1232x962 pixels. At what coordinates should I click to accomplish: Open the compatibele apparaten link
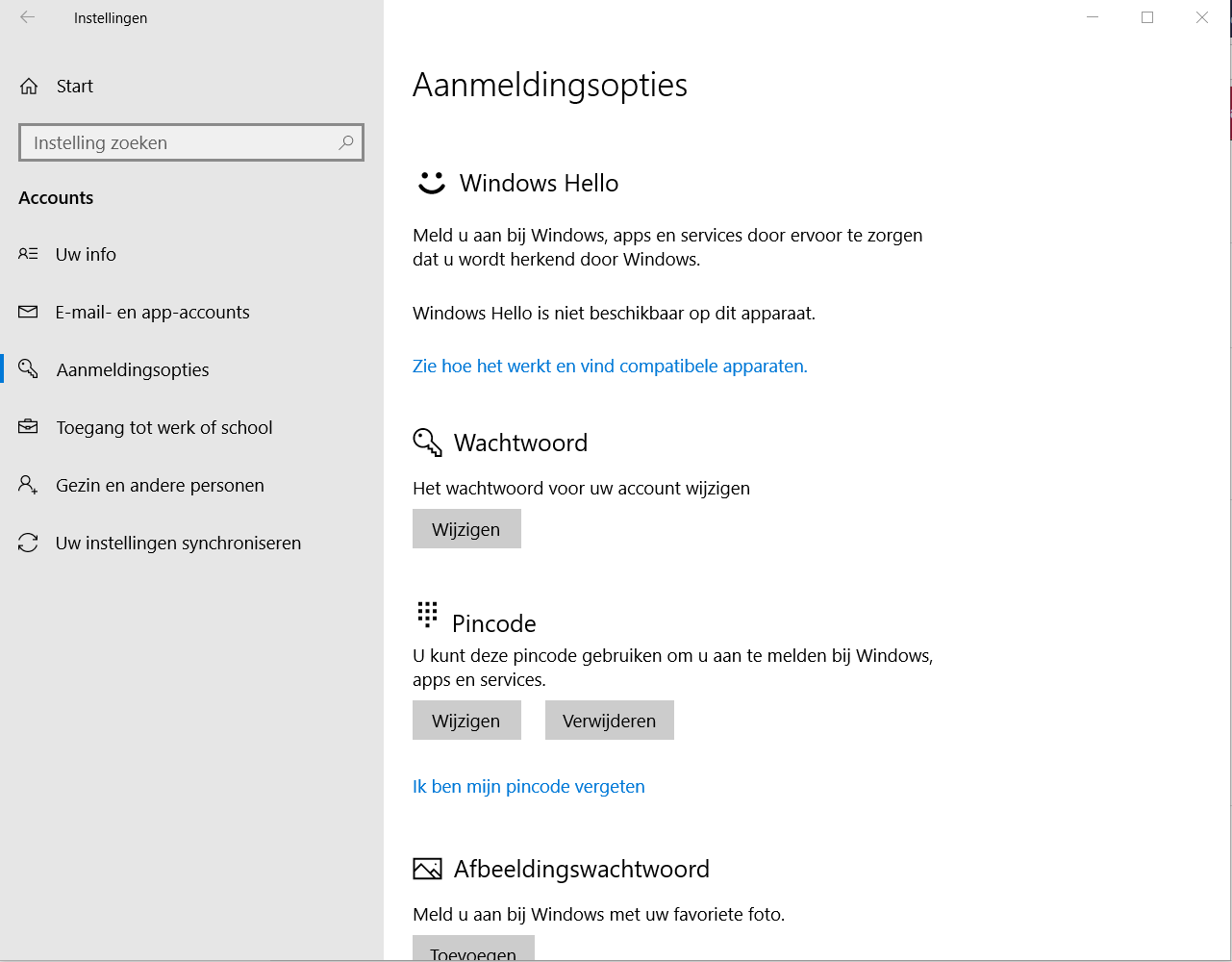[610, 366]
